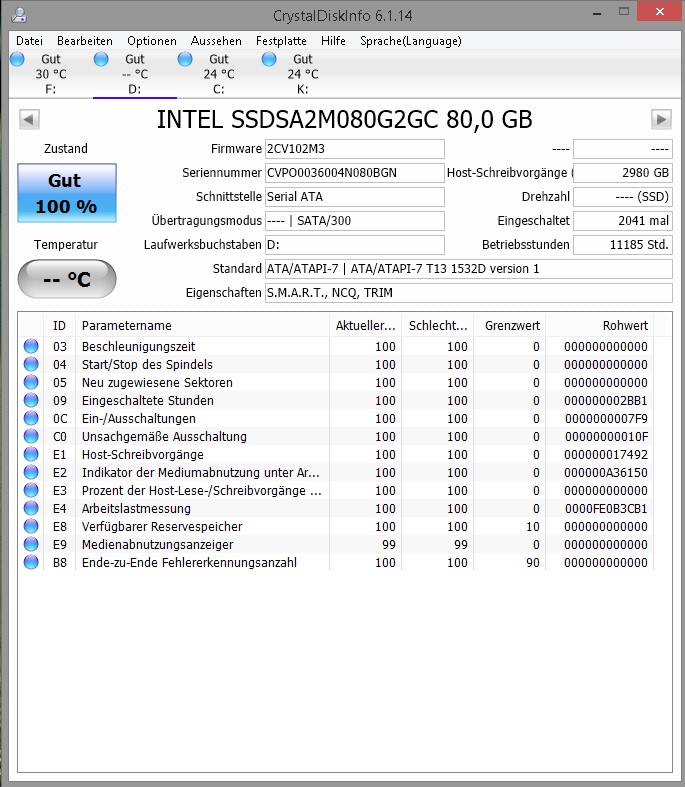Click the Übertragungsmodus field SATA/300
The height and width of the screenshot is (787, 685).
355,221
